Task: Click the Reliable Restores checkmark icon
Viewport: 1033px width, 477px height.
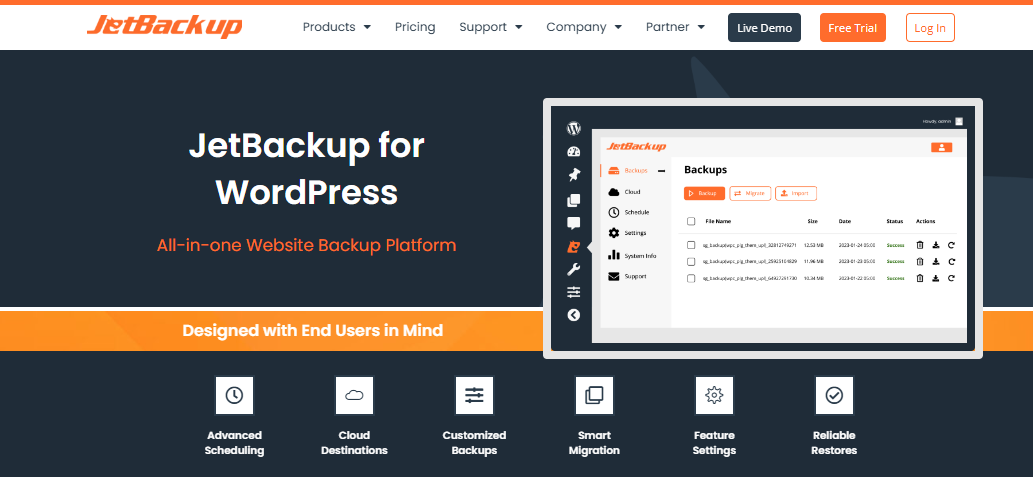Action: pos(834,395)
